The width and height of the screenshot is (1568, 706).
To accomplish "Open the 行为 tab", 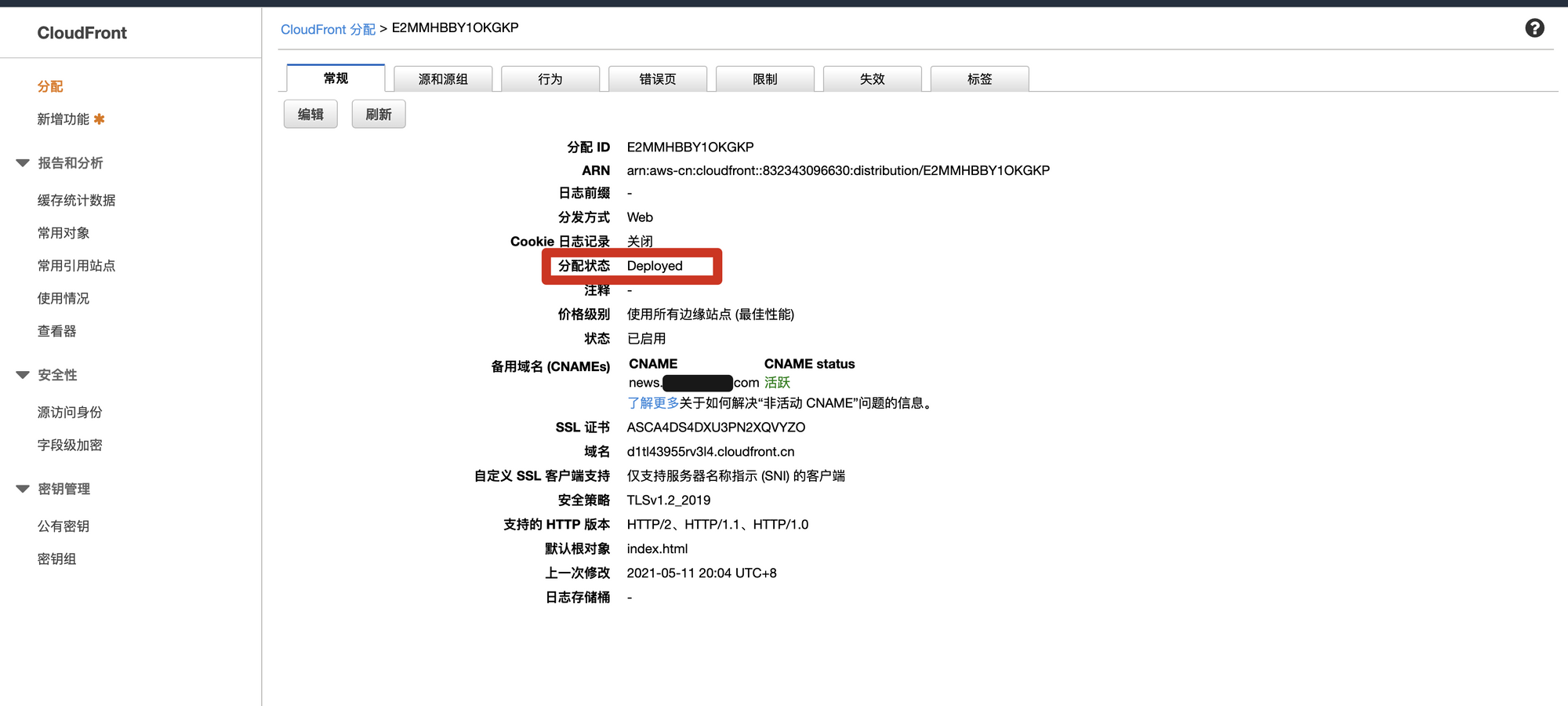I will pyautogui.click(x=550, y=79).
